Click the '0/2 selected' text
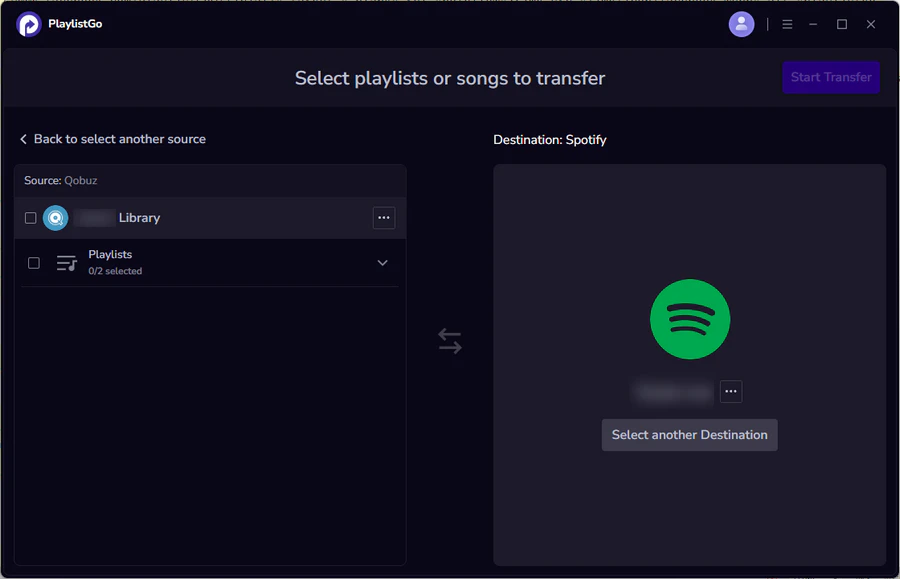Image resolution: width=900 pixels, height=579 pixels. pos(115,271)
